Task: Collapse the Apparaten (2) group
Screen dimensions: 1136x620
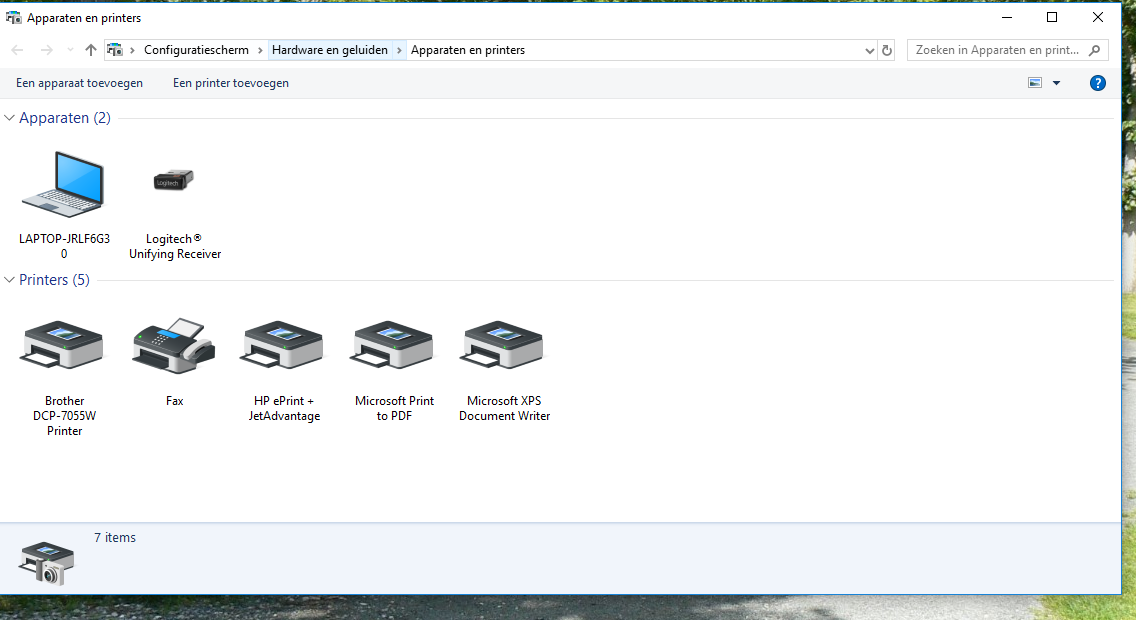Action: pyautogui.click(x=9, y=118)
